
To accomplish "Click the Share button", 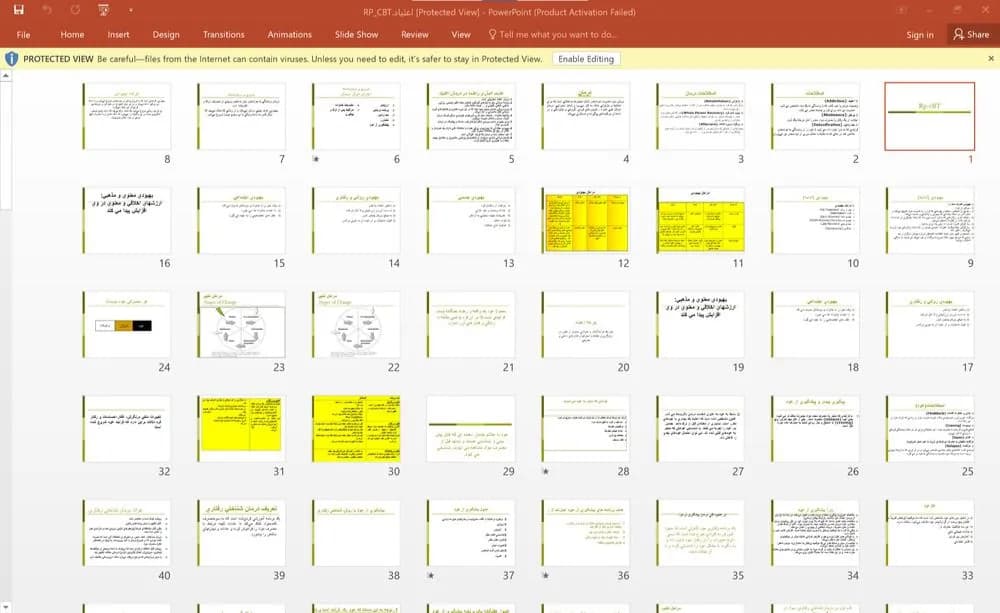I will (x=971, y=34).
